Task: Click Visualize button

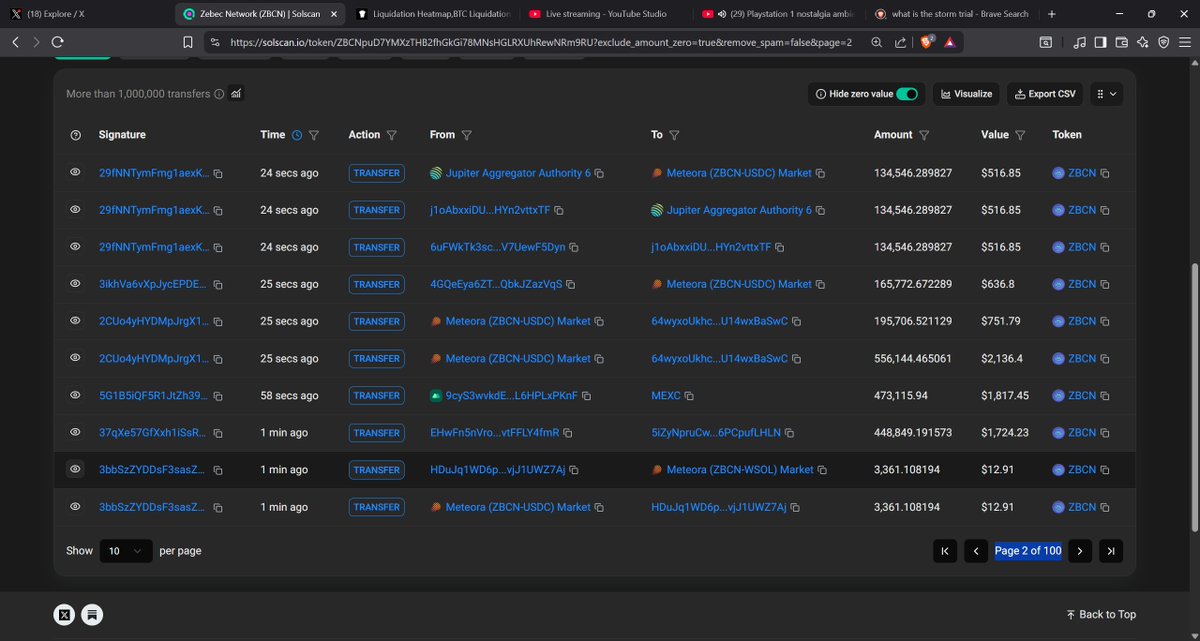Action: (x=966, y=94)
